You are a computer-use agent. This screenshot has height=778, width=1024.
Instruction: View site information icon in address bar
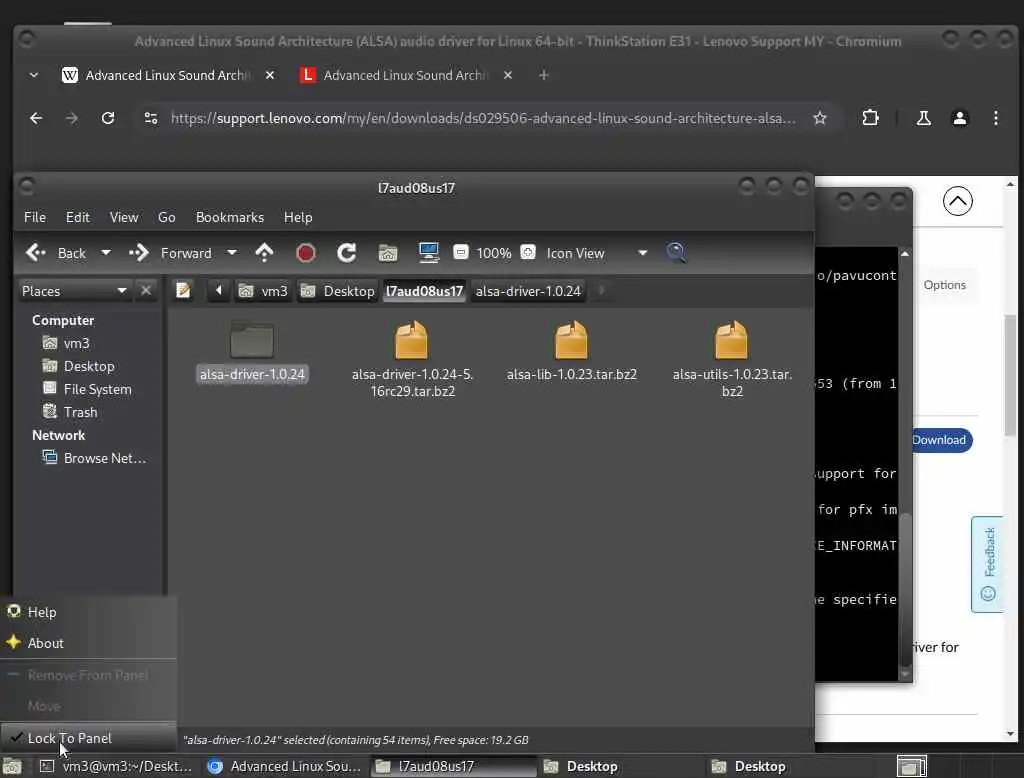coord(151,118)
